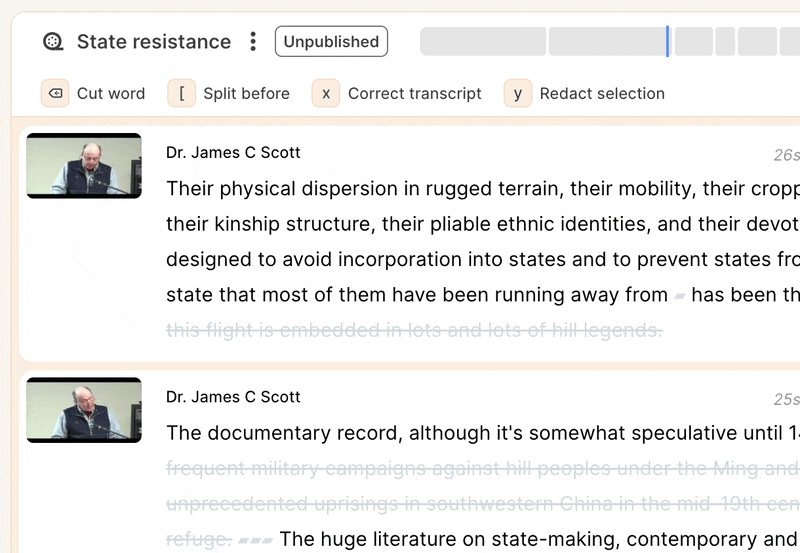Click struck-through text 'this flight is embedded'
800x553 pixels.
click(x=273, y=330)
